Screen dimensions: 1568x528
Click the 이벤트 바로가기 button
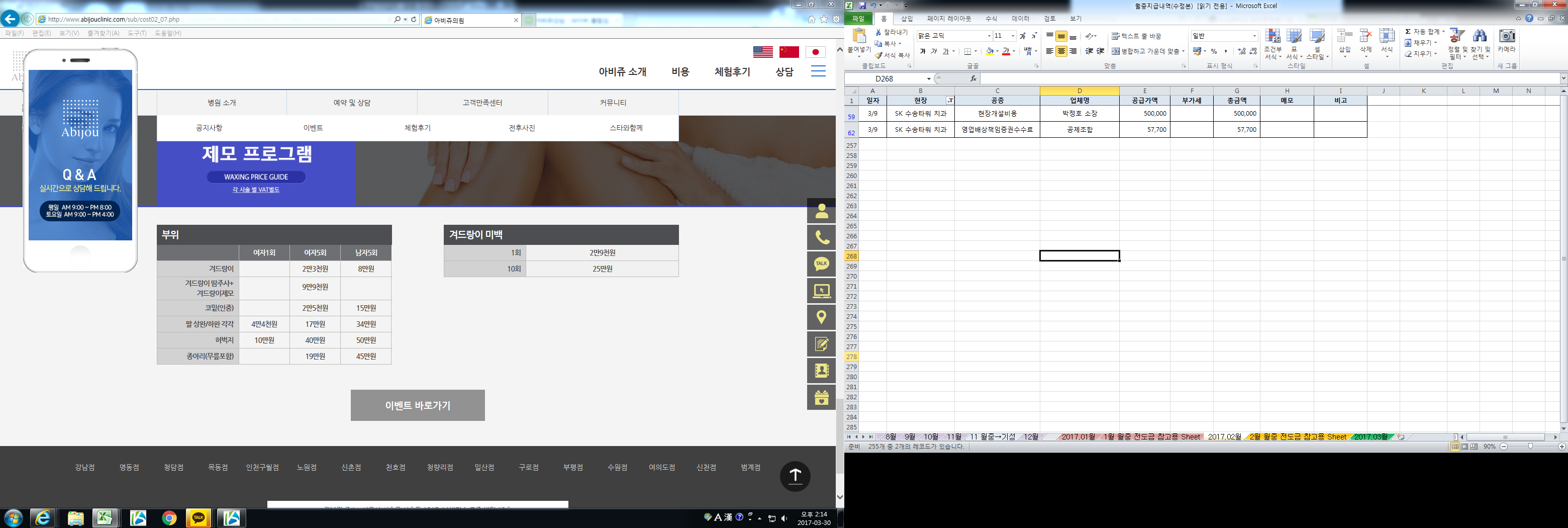click(x=418, y=406)
